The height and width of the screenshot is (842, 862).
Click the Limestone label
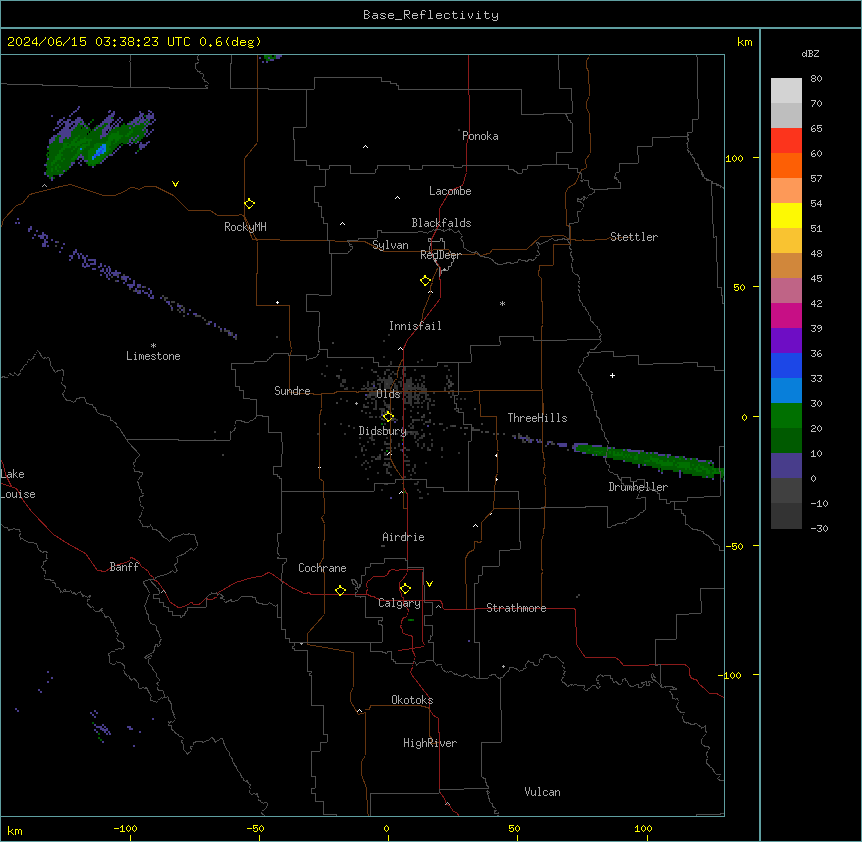153,356
